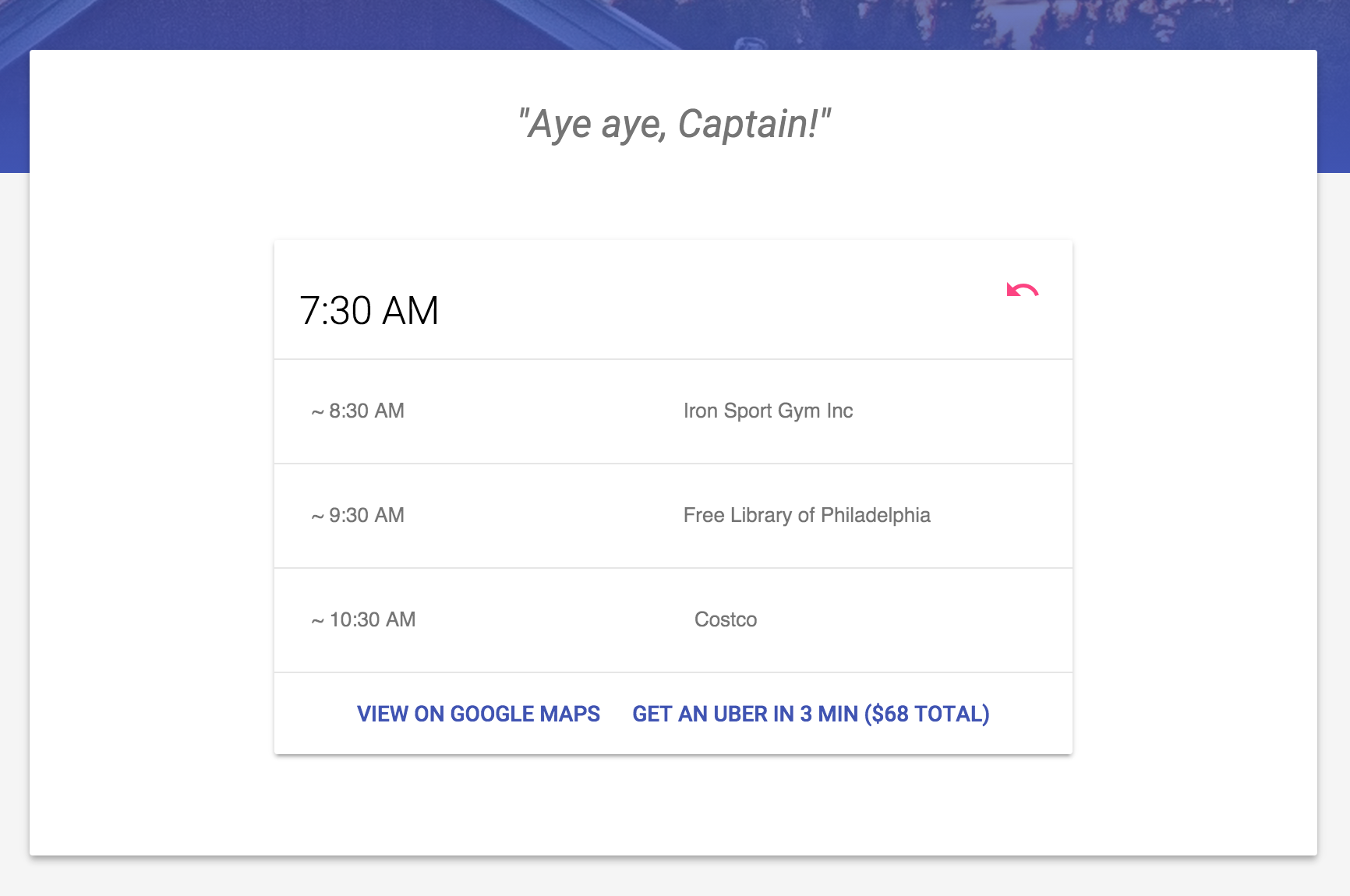Image resolution: width=1350 pixels, height=896 pixels.
Task: Select Free Library of Philadelphia destination
Action: click(x=807, y=515)
